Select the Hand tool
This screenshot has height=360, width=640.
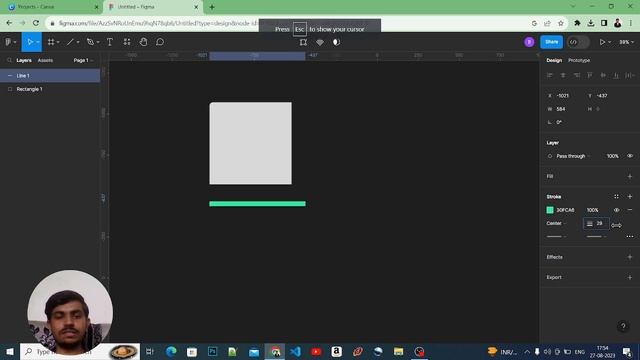click(143, 42)
